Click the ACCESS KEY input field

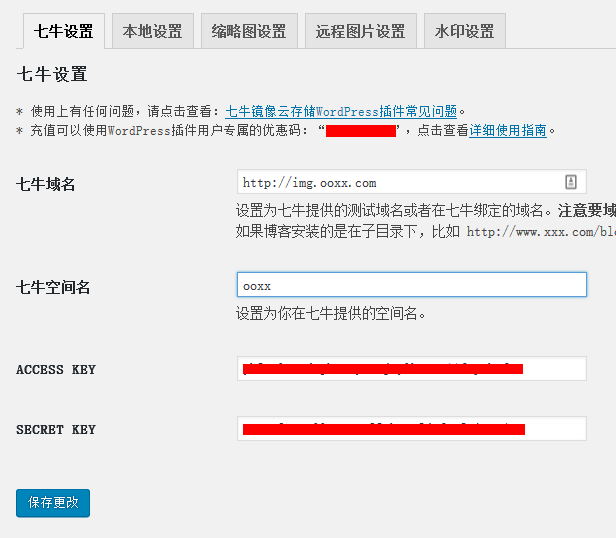click(x=411, y=369)
